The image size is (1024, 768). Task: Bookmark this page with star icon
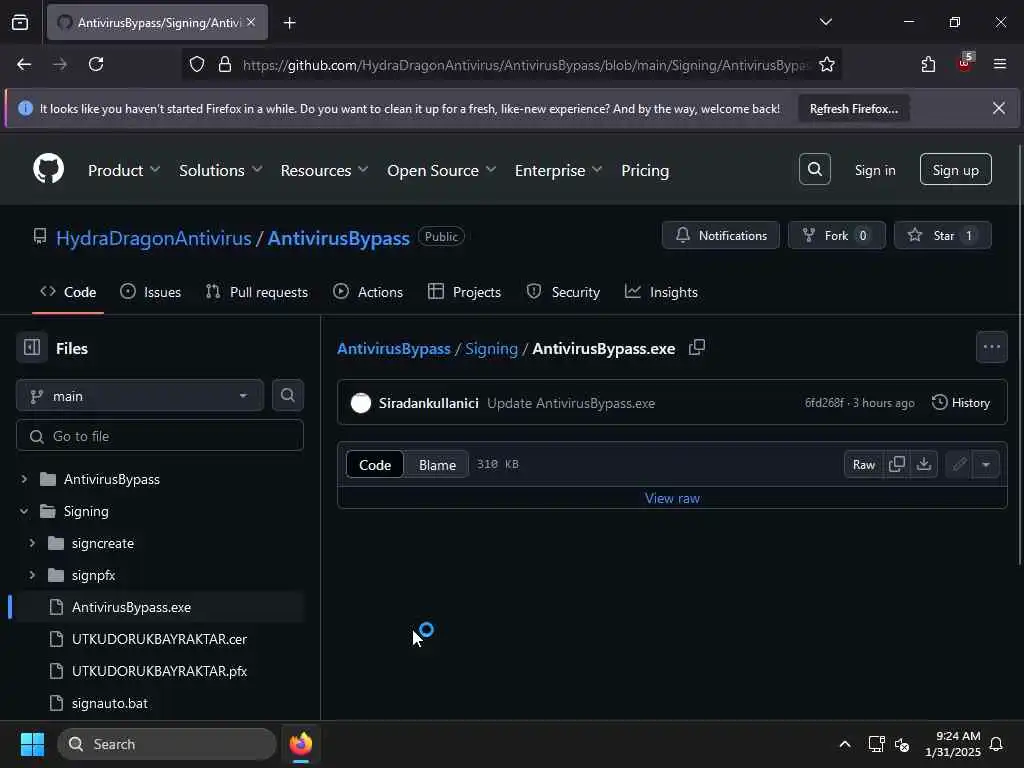[827, 65]
